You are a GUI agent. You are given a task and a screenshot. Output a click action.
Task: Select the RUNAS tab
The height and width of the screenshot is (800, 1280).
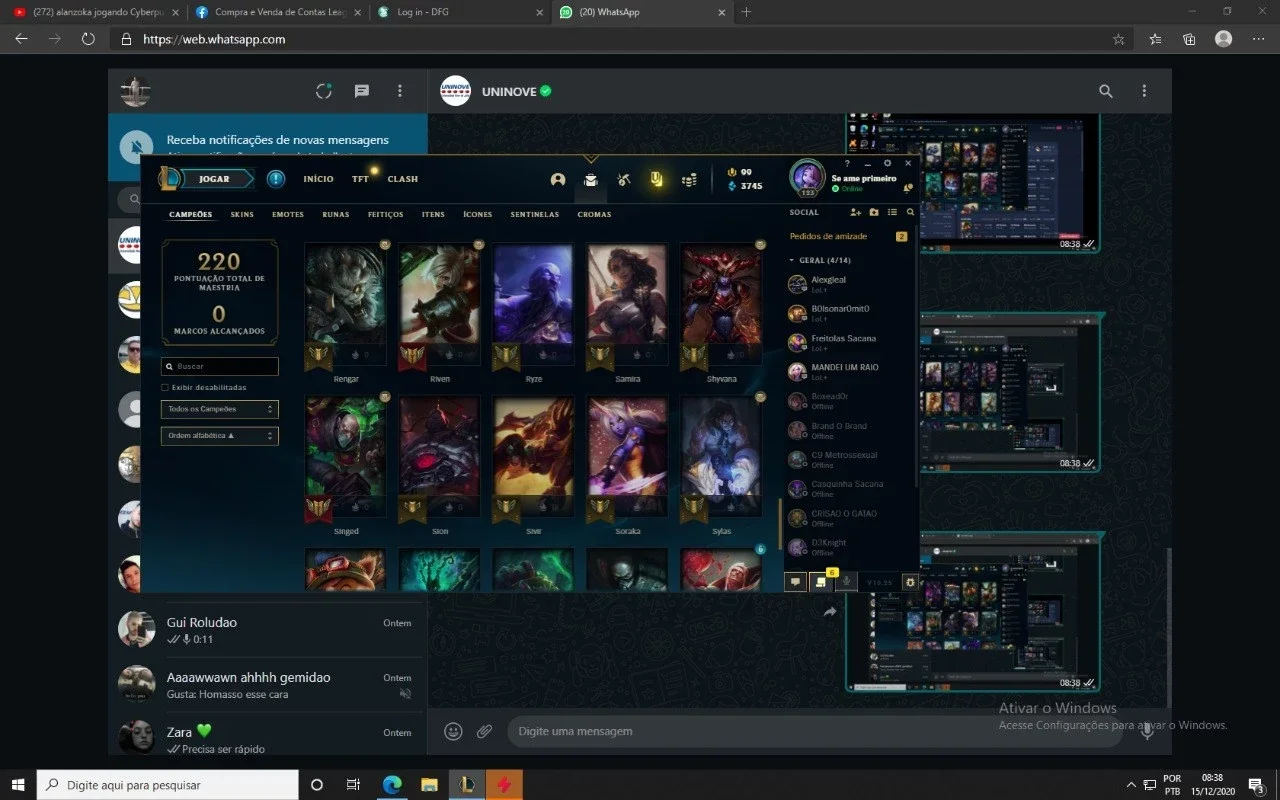coord(336,214)
